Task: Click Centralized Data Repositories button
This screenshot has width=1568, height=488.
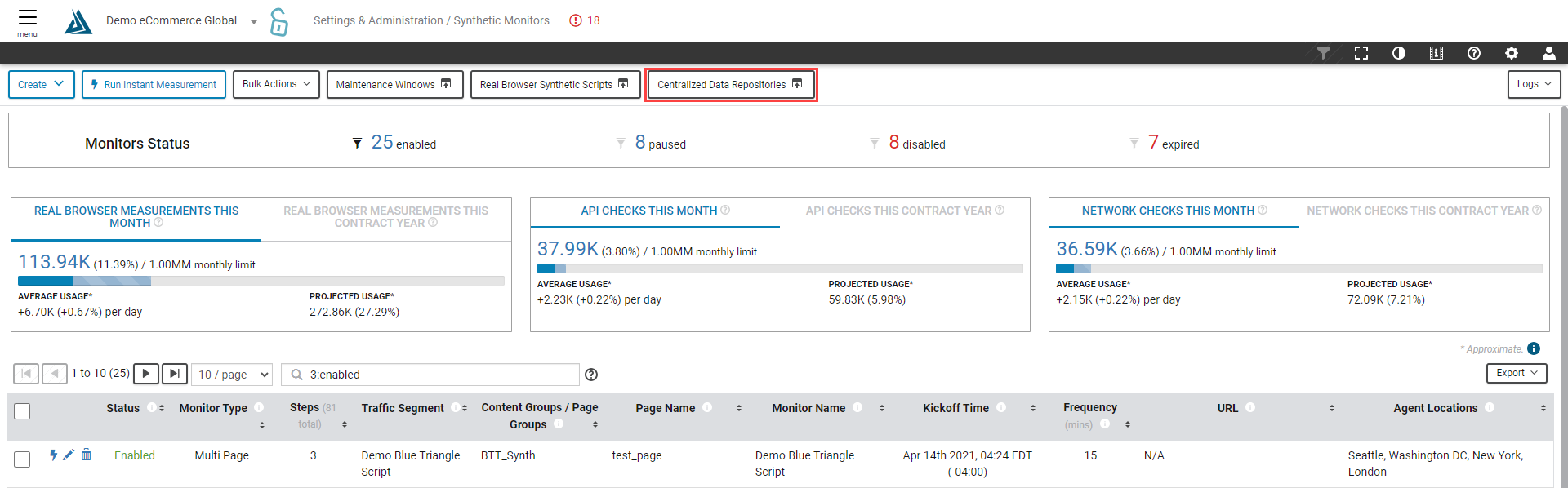Action: 730,84
